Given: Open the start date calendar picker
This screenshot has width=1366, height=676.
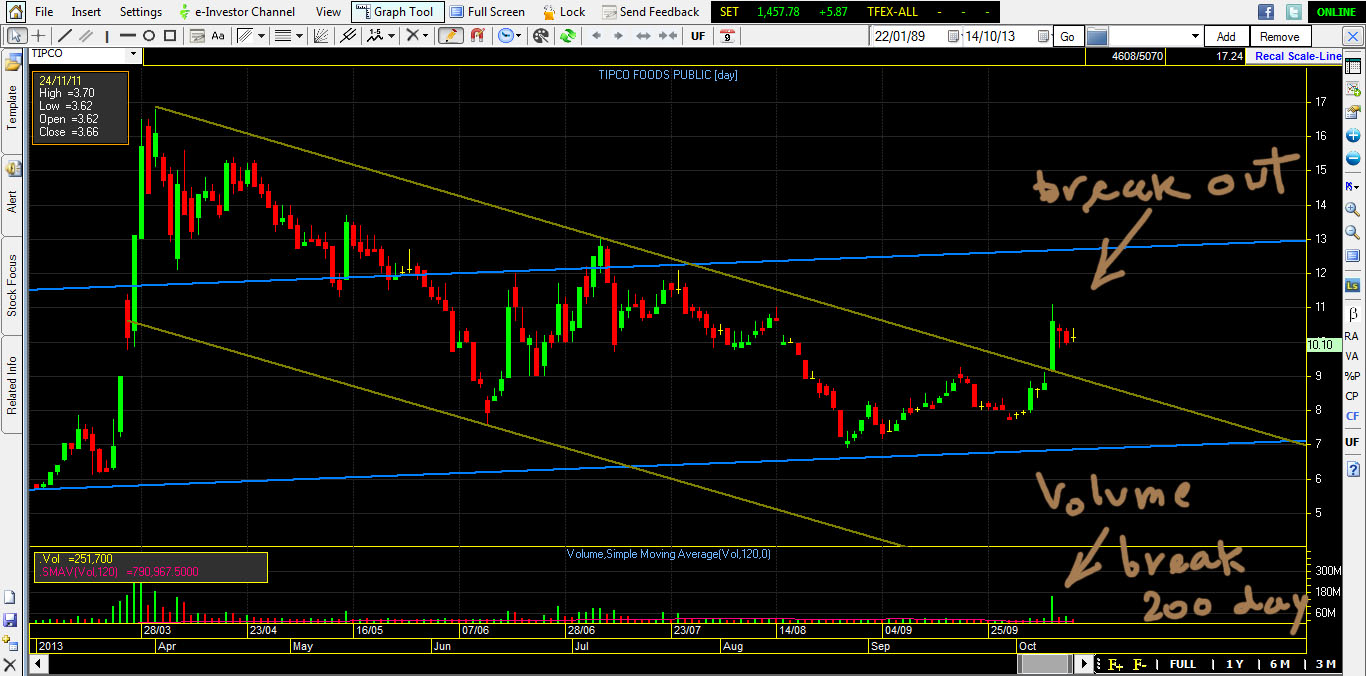Looking at the screenshot, I should tap(952, 36).
